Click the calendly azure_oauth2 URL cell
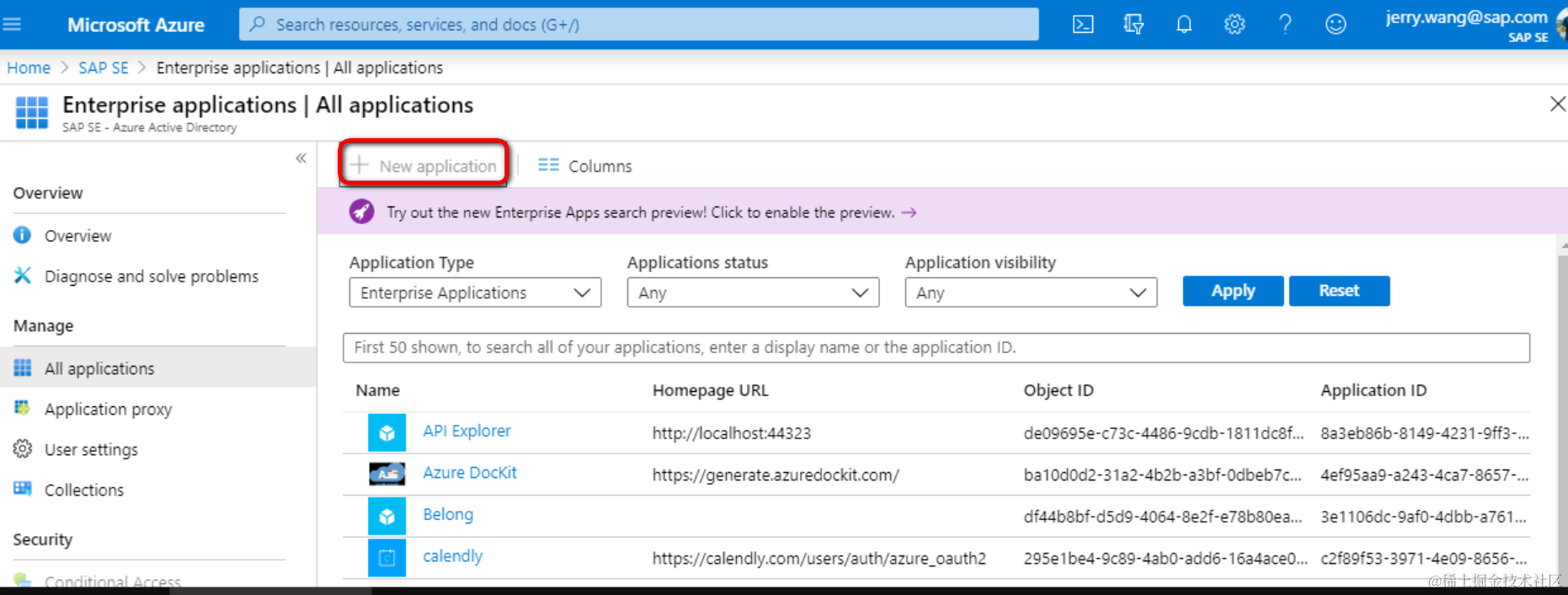Image resolution: width=1568 pixels, height=595 pixels. coord(819,559)
